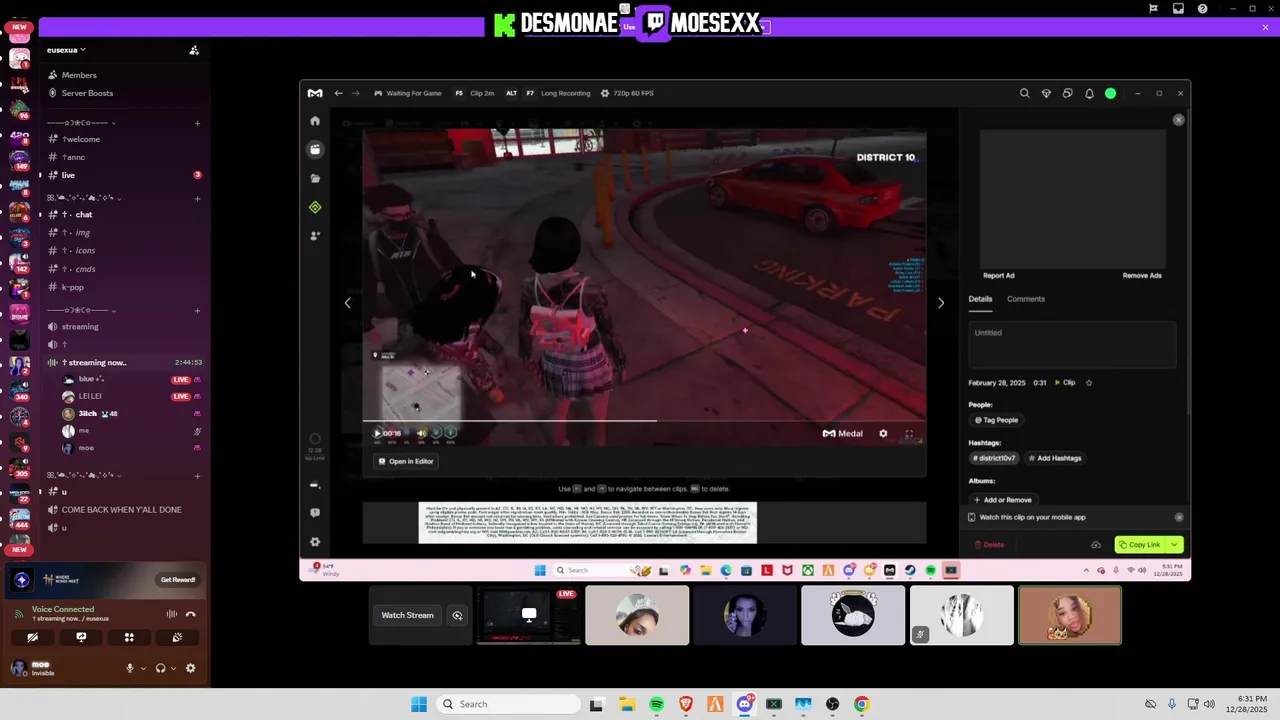The height and width of the screenshot is (720, 1280).
Task: Expand Copy Link dropdown arrow
Action: [x=1175, y=545]
